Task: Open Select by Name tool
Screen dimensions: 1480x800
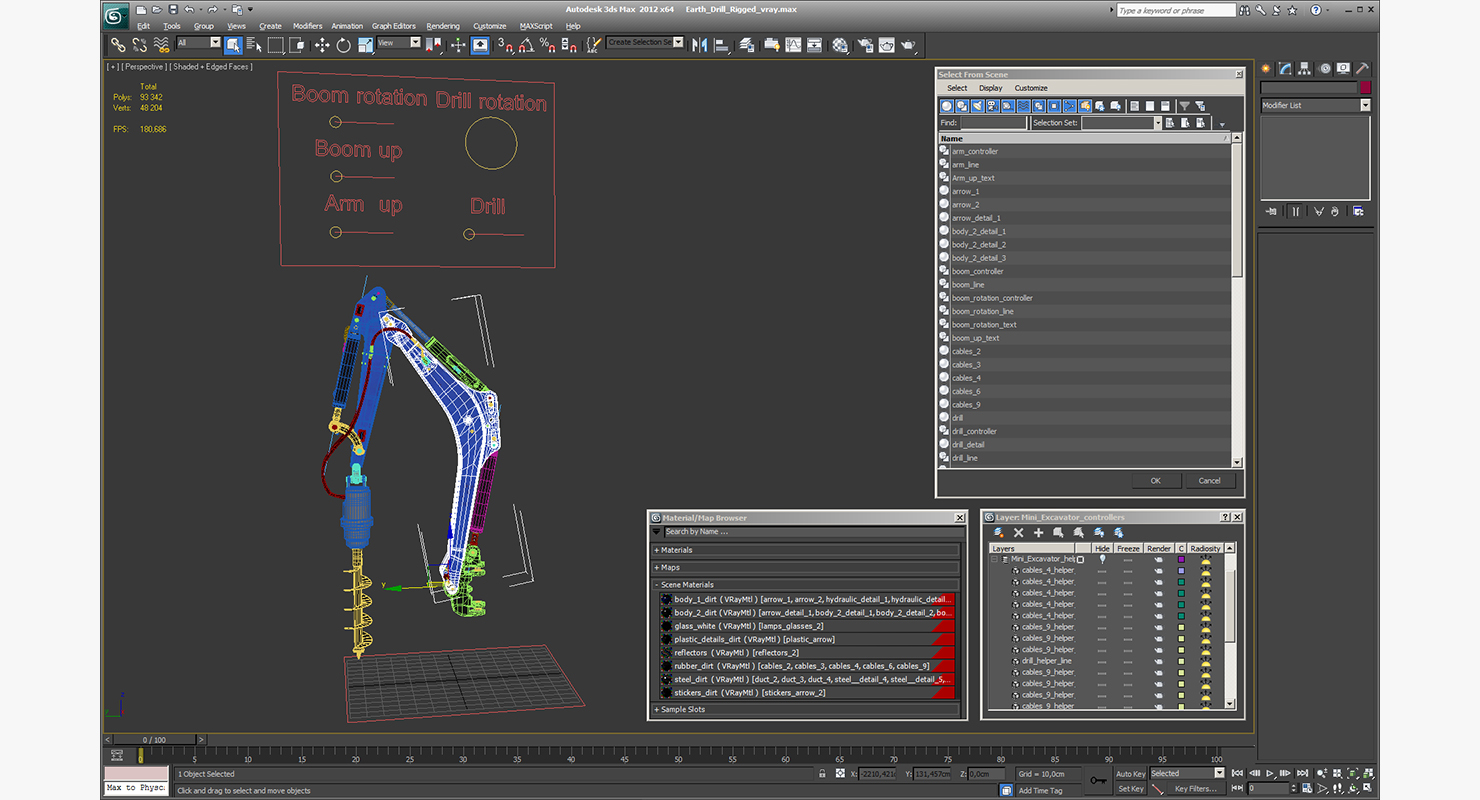Action: (253, 45)
